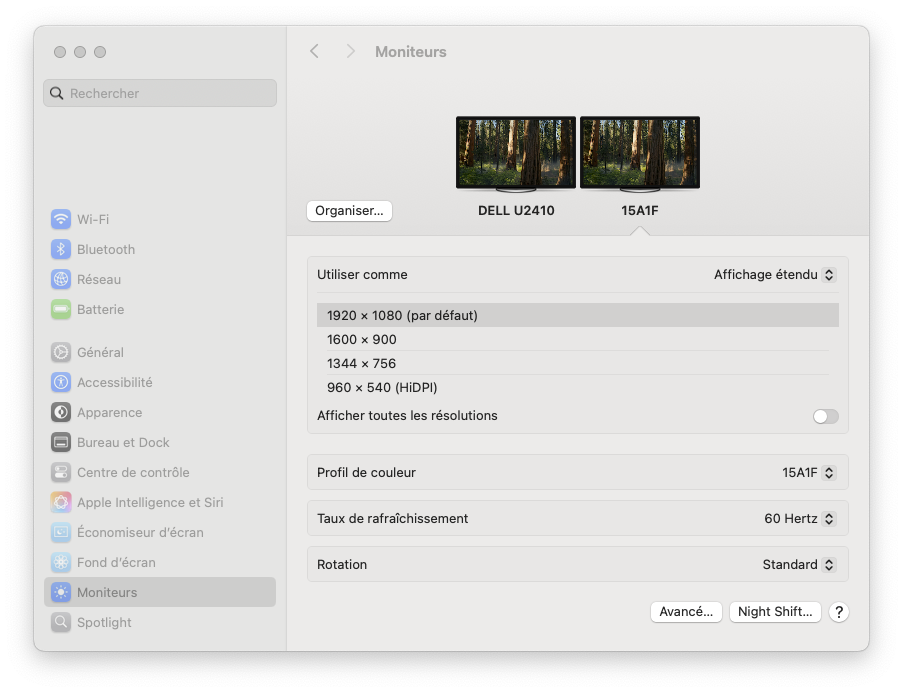Screen dimensions: 903x693
Task: Click the magnifier icon in the search field
Action: (x=56, y=93)
